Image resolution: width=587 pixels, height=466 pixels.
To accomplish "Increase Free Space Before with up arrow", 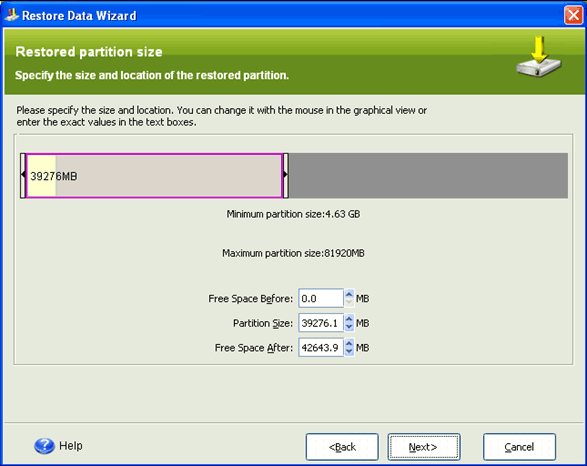I will [x=349, y=294].
